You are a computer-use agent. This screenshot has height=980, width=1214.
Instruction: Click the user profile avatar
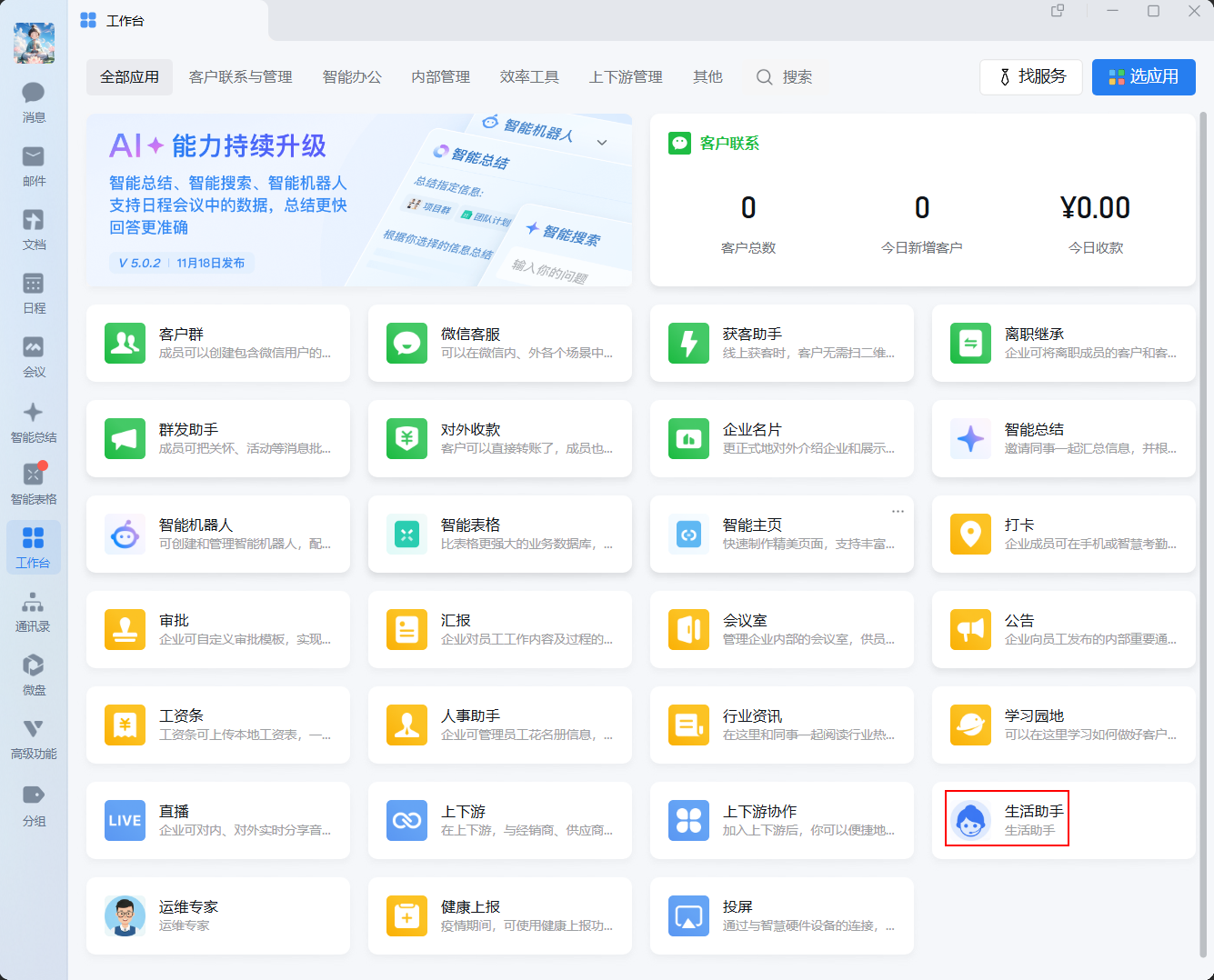point(34,43)
